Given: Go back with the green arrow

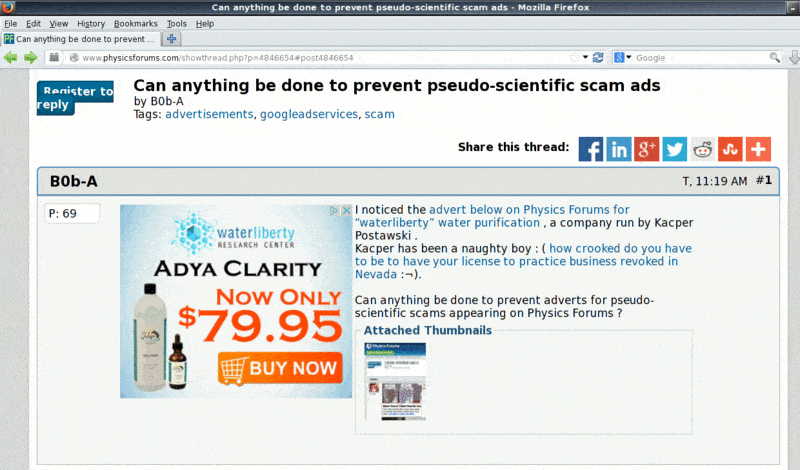Looking at the screenshot, I should coord(10,58).
